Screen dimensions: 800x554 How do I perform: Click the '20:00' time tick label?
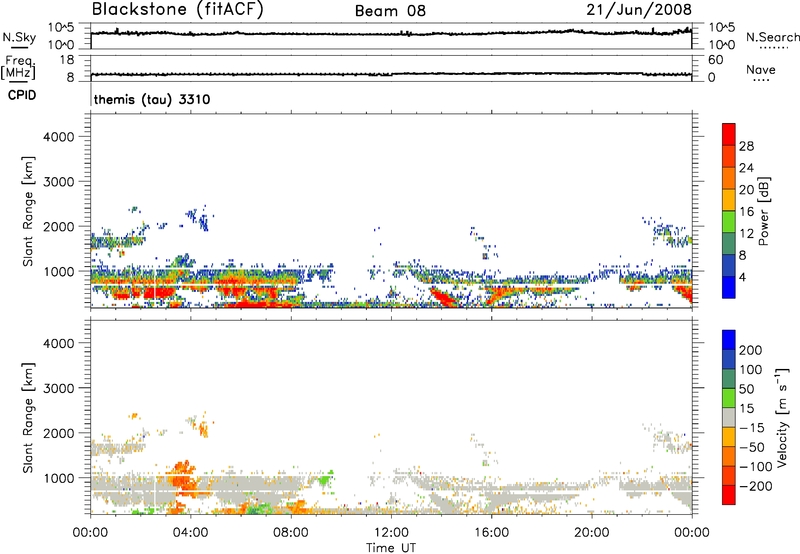(591, 533)
